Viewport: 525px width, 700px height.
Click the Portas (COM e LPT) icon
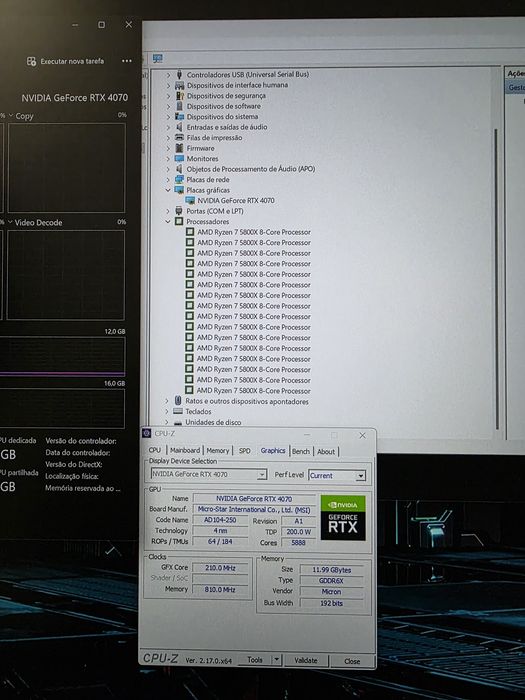[x=179, y=211]
